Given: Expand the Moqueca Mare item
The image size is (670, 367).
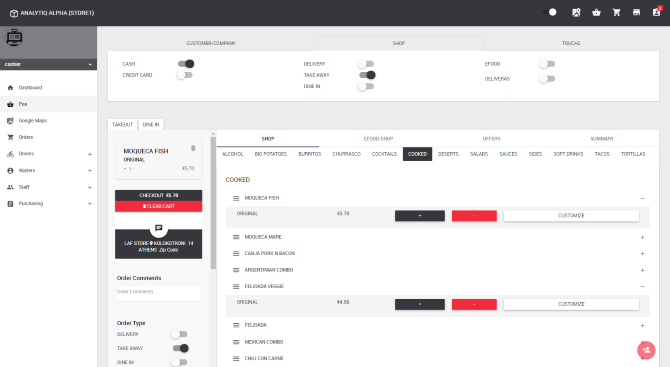Looking at the screenshot, I should (642, 237).
